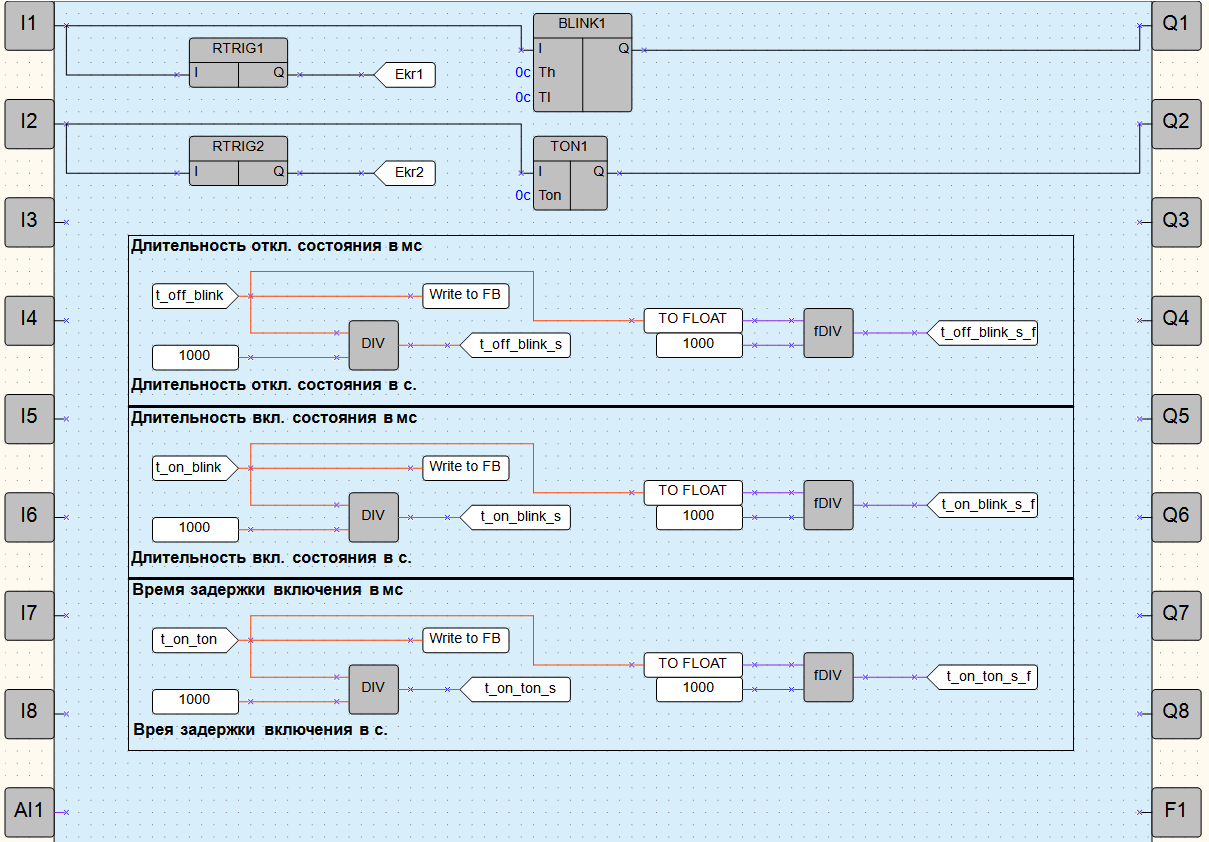Select the F1 output terminal
Viewport: 1209px width, 842px height.
1176,812
